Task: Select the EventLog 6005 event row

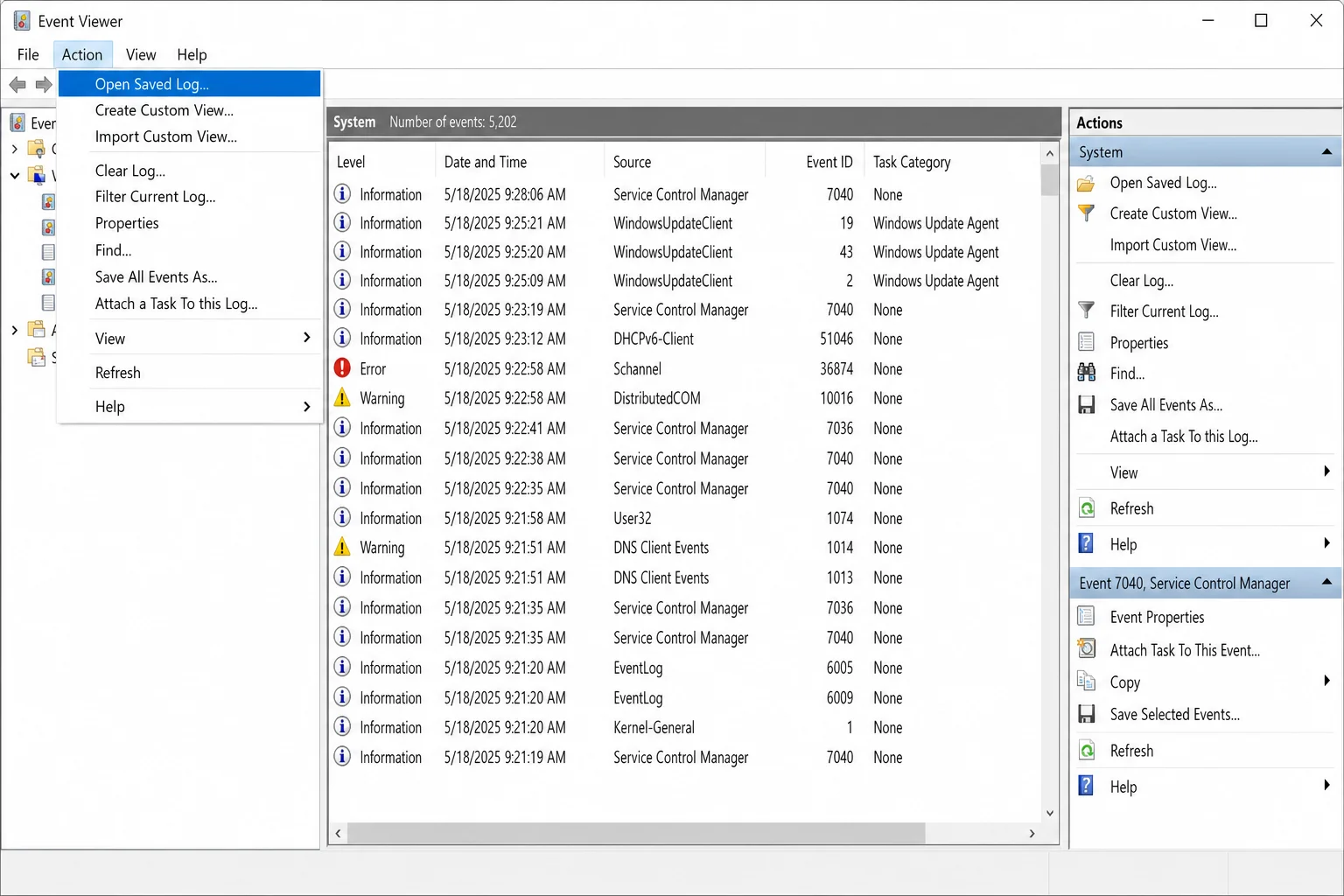Action: click(x=685, y=668)
